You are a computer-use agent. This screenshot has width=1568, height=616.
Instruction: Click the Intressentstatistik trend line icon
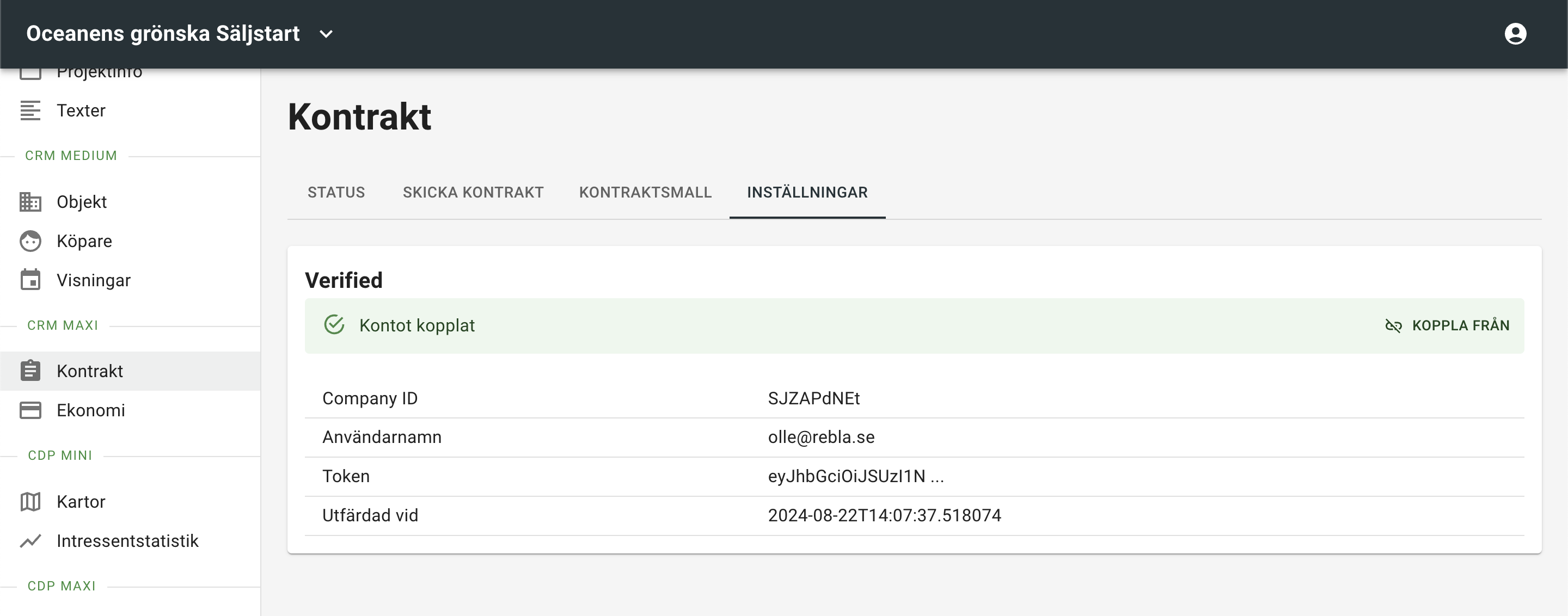30,541
